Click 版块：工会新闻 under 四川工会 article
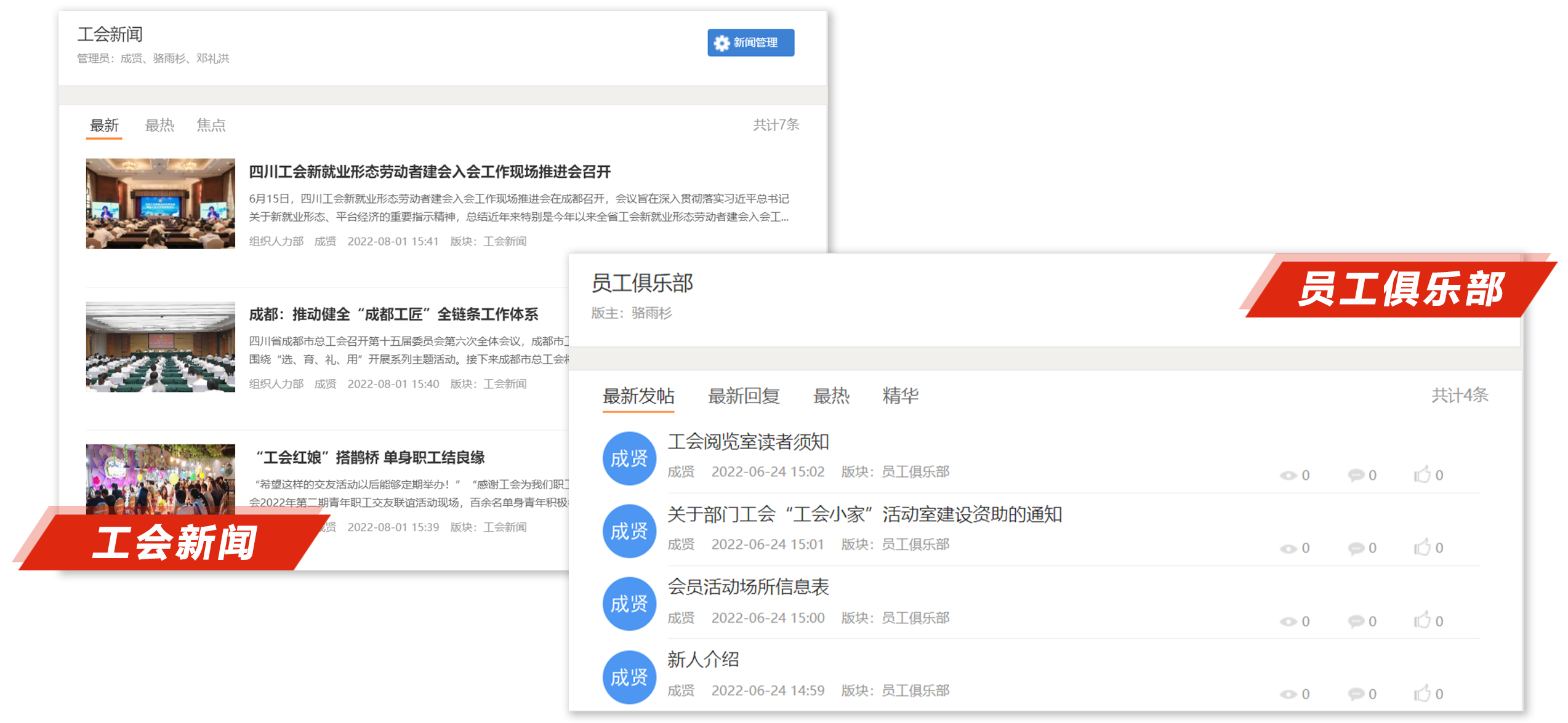This screenshot has width=1568, height=723. pos(488,241)
